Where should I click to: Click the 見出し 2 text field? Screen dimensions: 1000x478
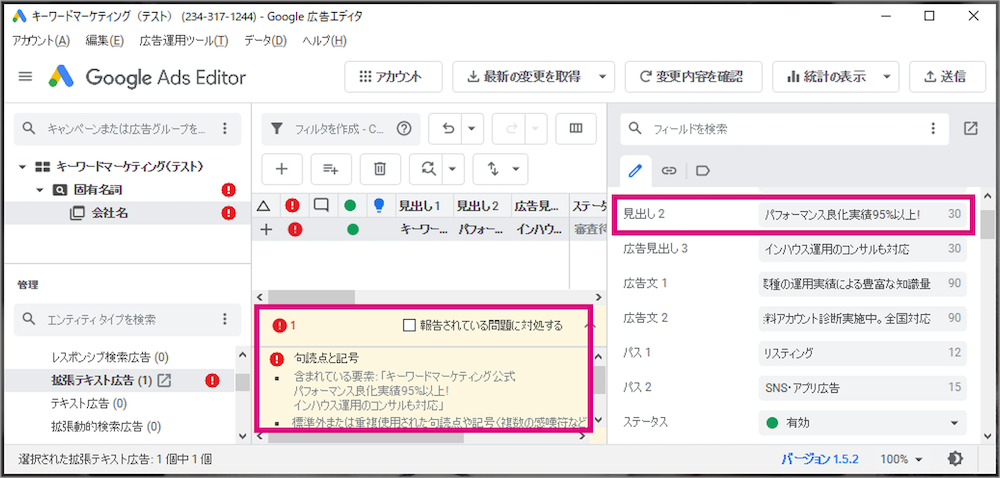point(863,215)
